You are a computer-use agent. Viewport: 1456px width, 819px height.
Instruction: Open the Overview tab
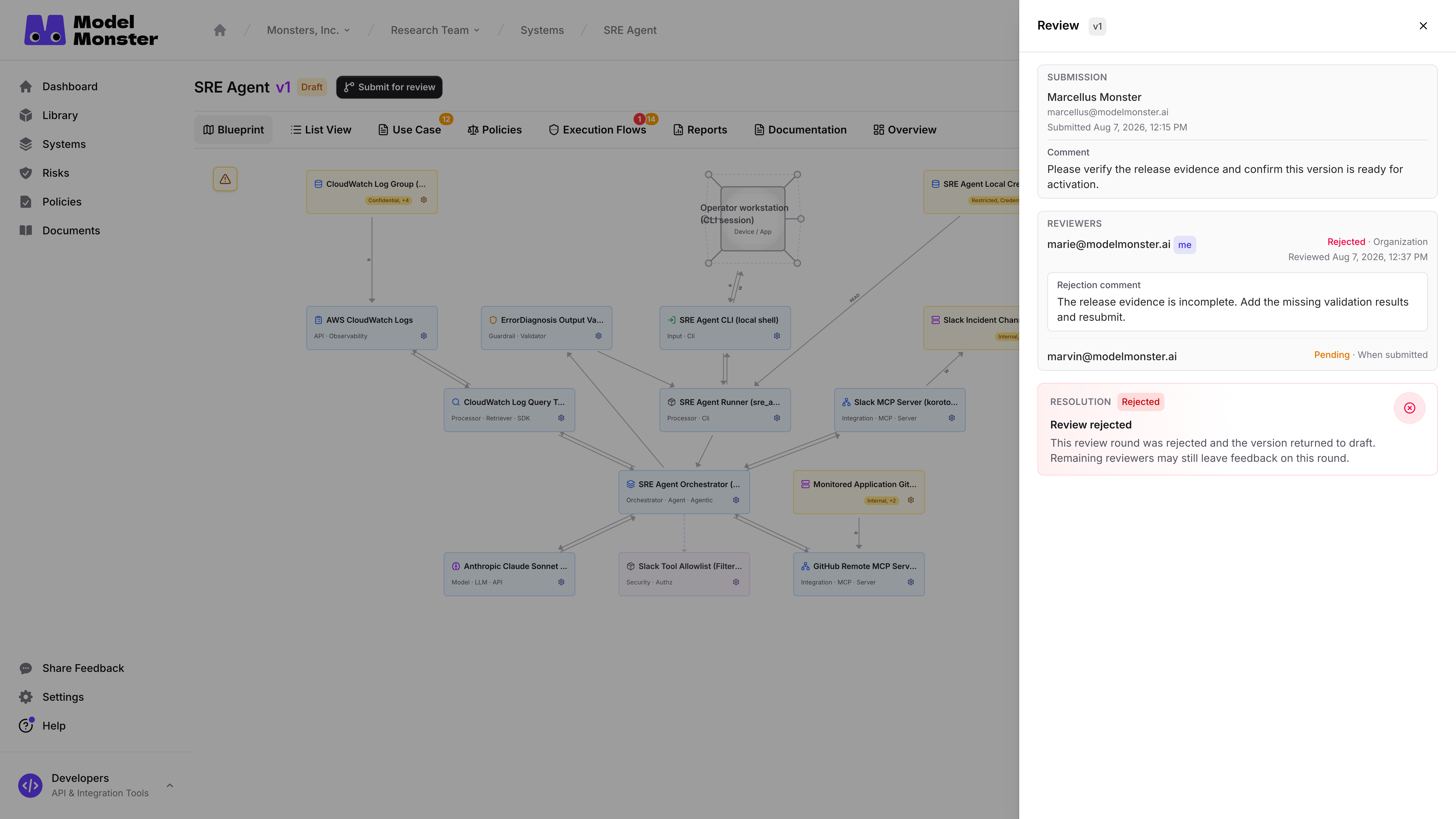pos(905,129)
